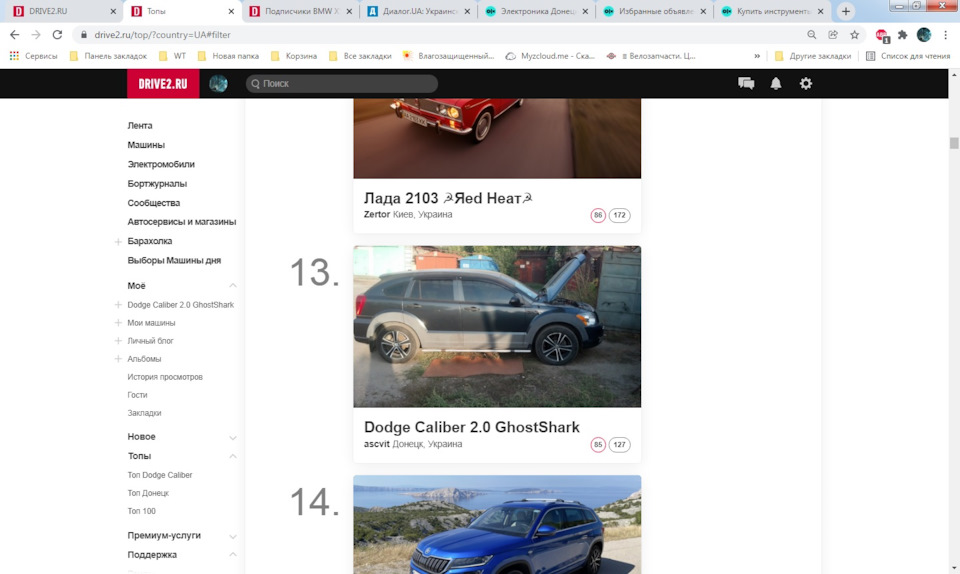This screenshot has width=960, height=574.
Task: Open the red Лада 2103 photo
Action: (497, 138)
